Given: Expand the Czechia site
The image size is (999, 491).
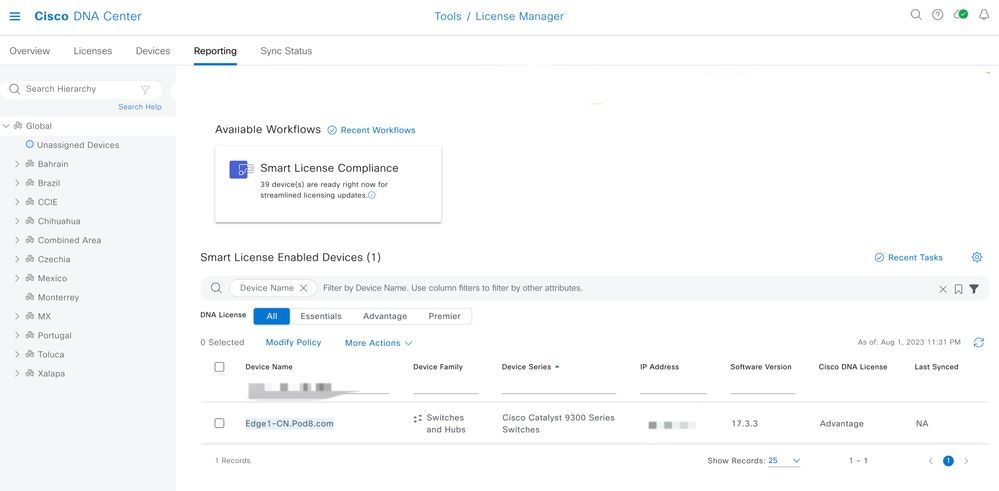Looking at the screenshot, I should [x=17, y=260].
